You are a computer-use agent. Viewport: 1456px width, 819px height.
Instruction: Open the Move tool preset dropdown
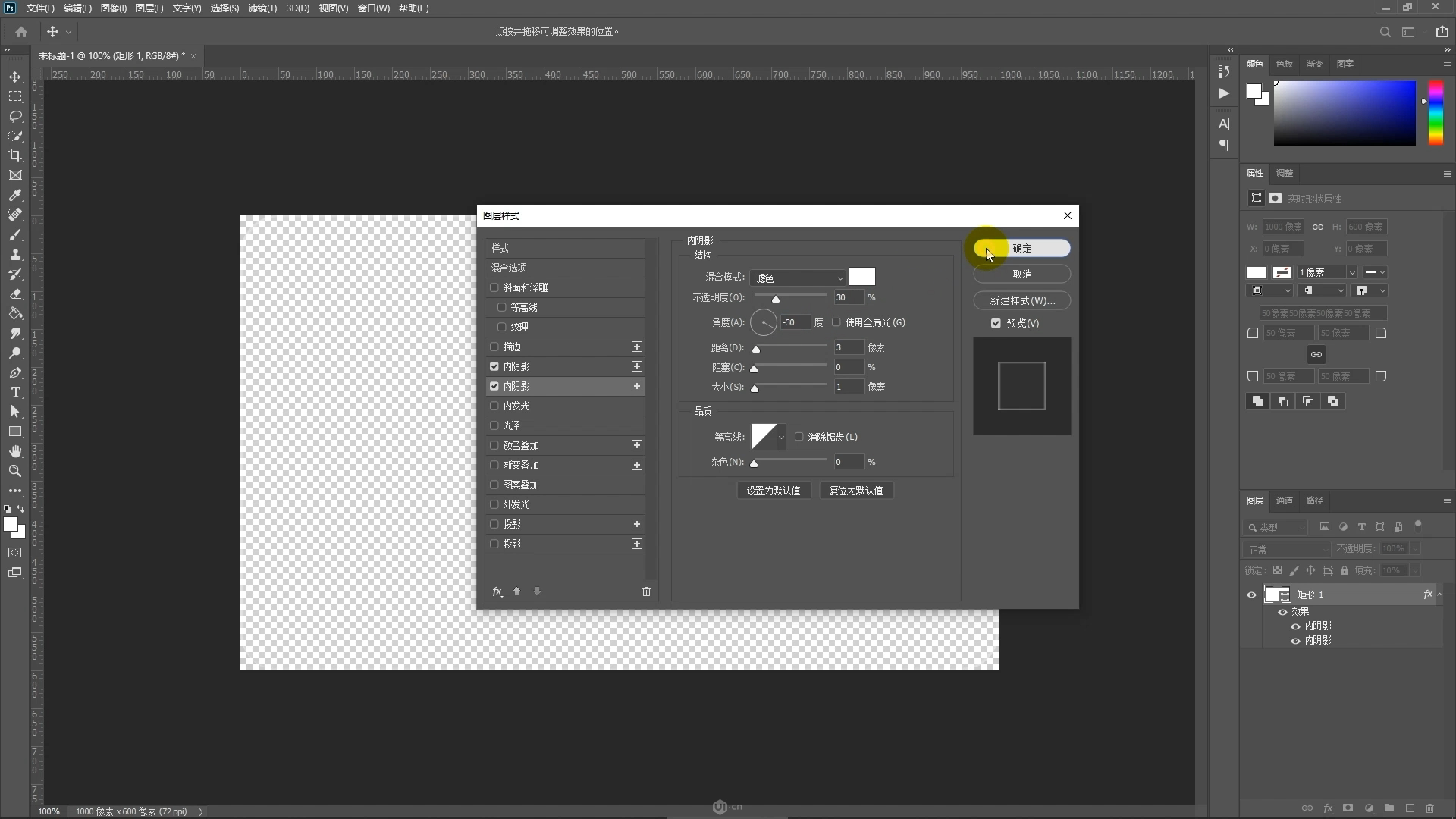point(68,32)
